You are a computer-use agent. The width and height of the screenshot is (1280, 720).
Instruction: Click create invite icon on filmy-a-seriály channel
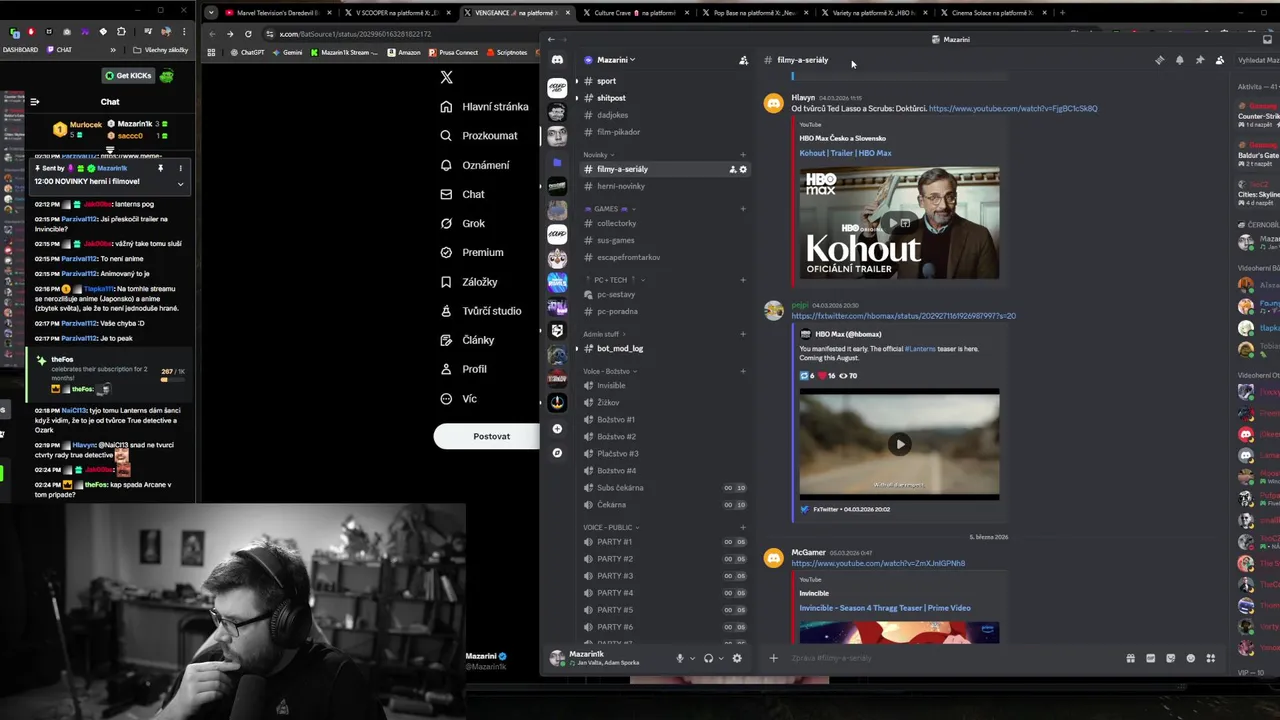click(732, 169)
